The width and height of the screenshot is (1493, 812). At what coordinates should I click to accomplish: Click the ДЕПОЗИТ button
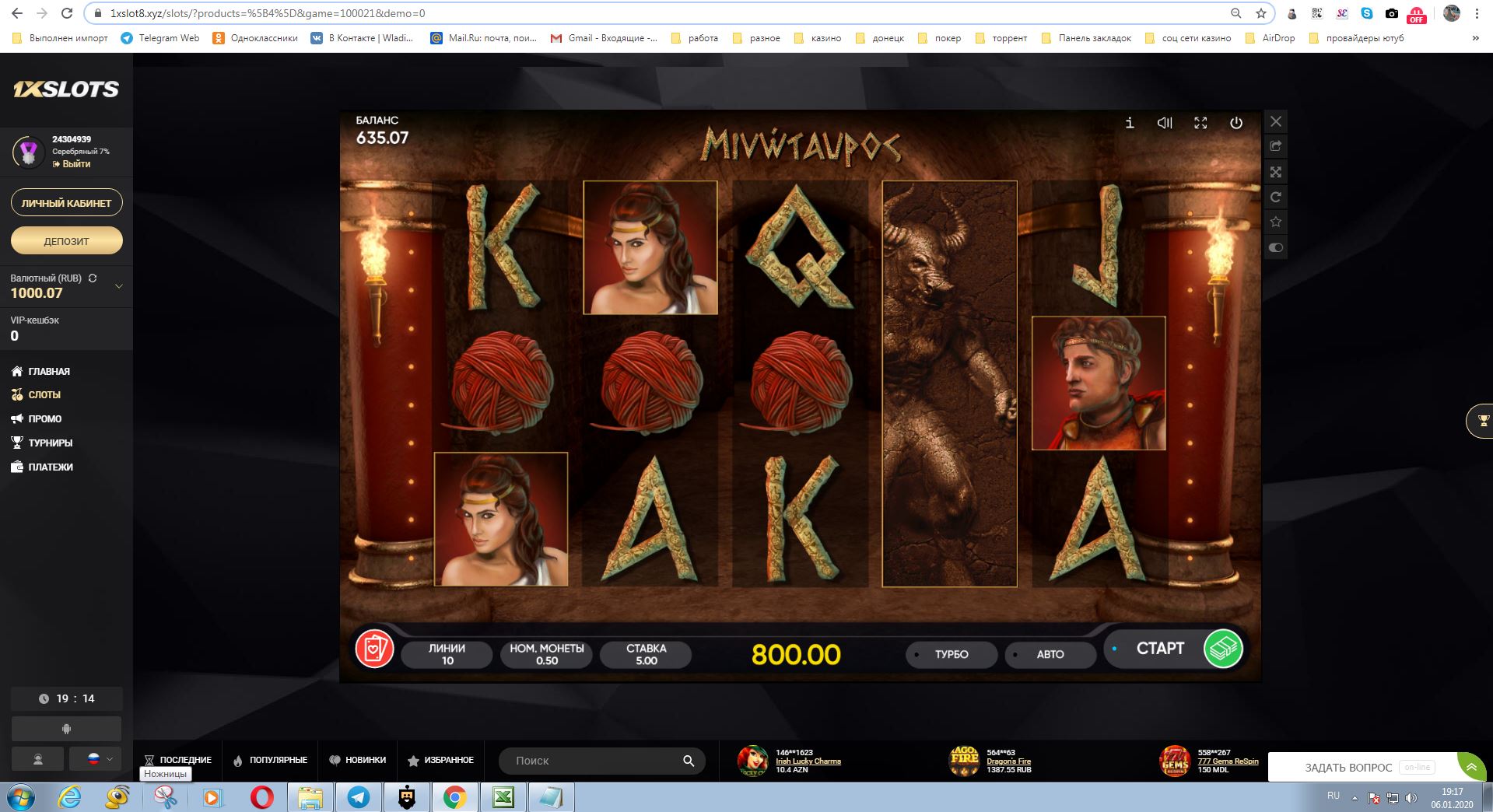tap(67, 241)
